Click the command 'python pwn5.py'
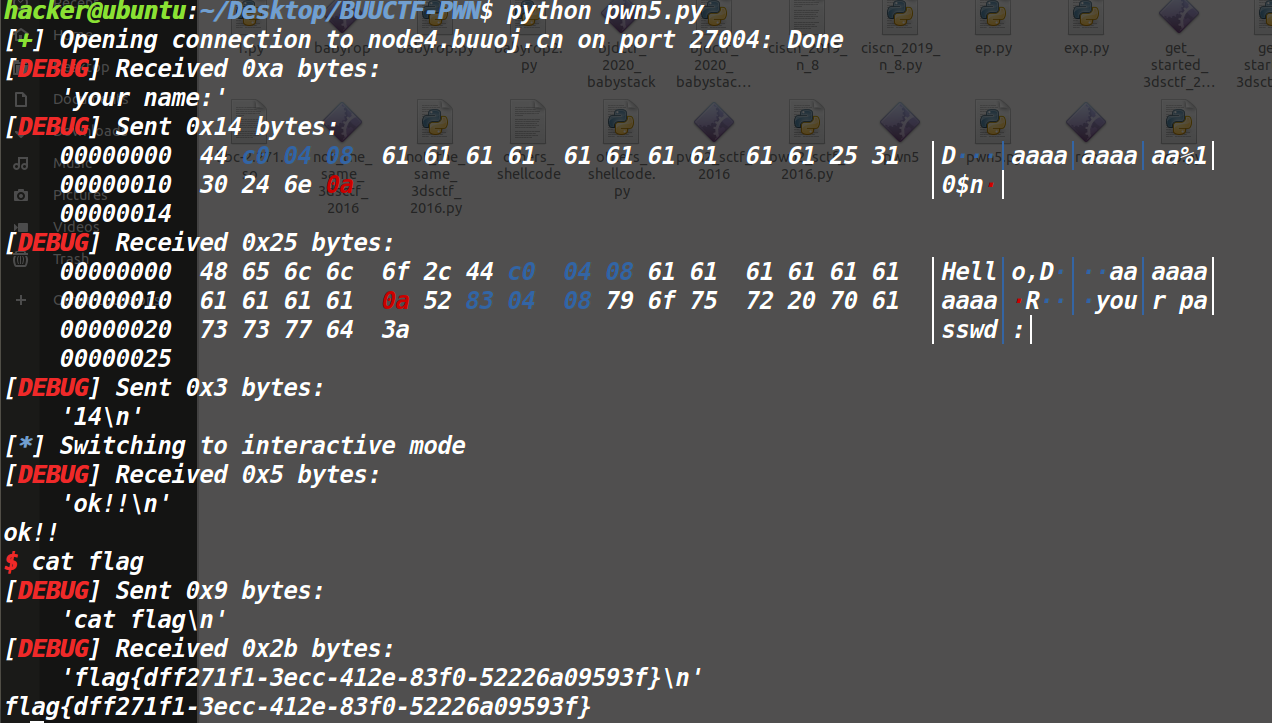 point(604,12)
